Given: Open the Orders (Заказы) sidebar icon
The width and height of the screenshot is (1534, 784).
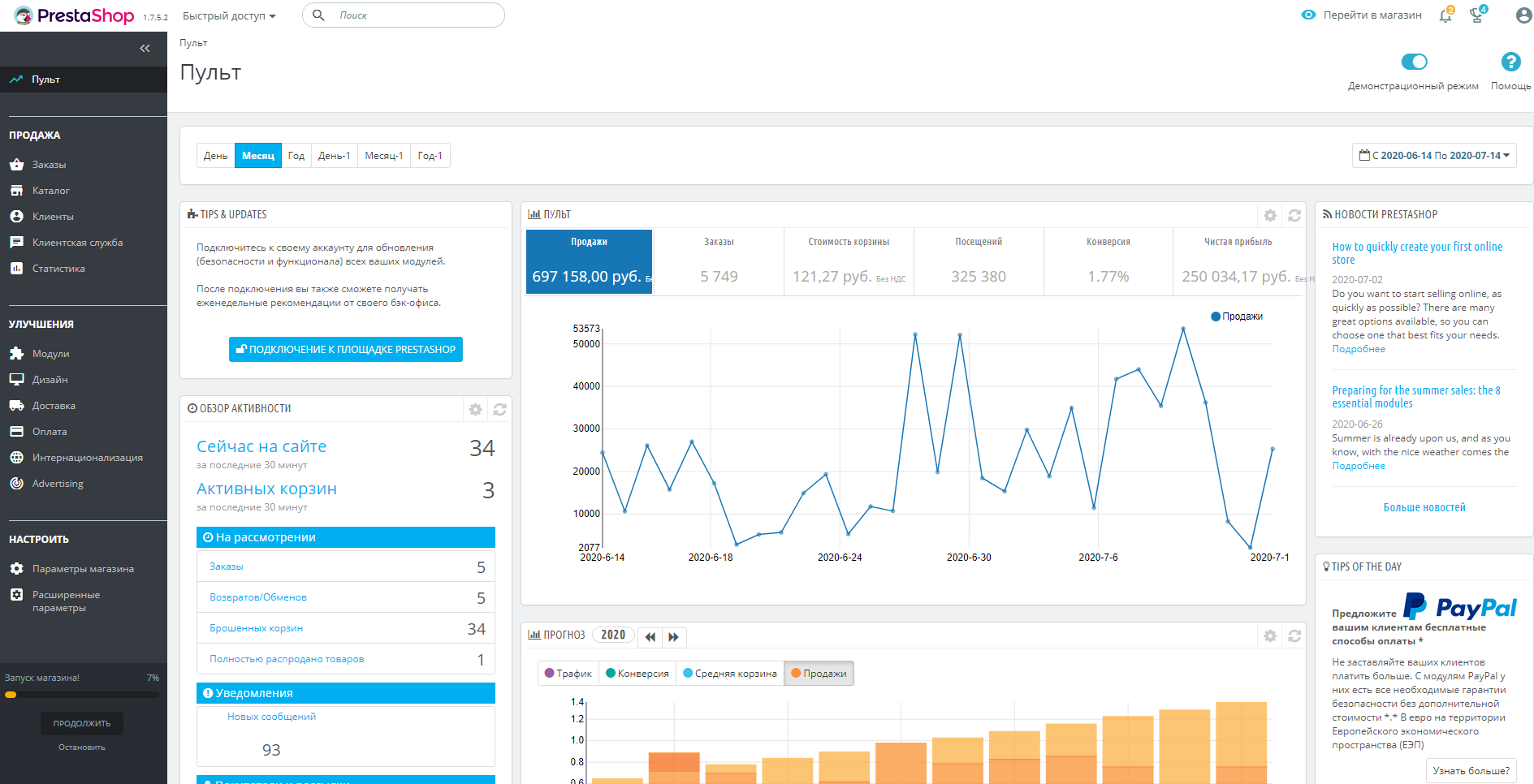Looking at the screenshot, I should tap(16, 165).
